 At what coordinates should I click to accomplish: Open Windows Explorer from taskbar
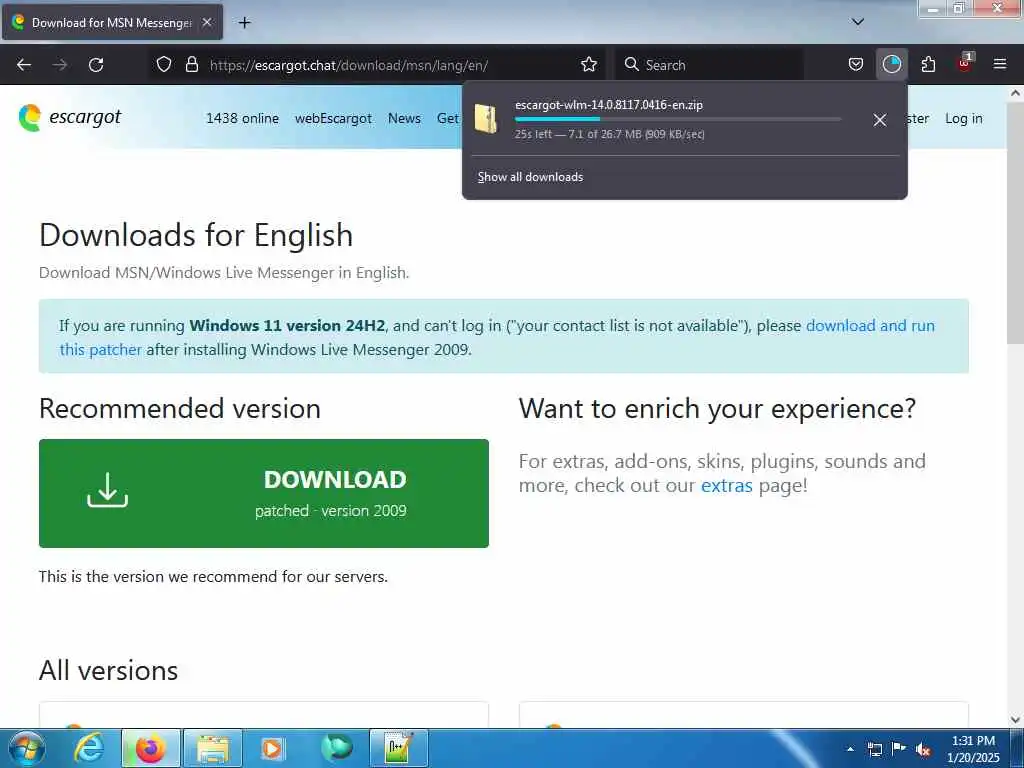[x=213, y=748]
